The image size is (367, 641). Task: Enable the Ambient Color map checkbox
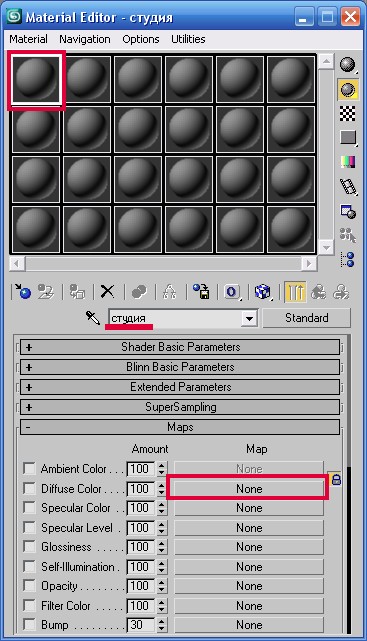click(x=29, y=468)
